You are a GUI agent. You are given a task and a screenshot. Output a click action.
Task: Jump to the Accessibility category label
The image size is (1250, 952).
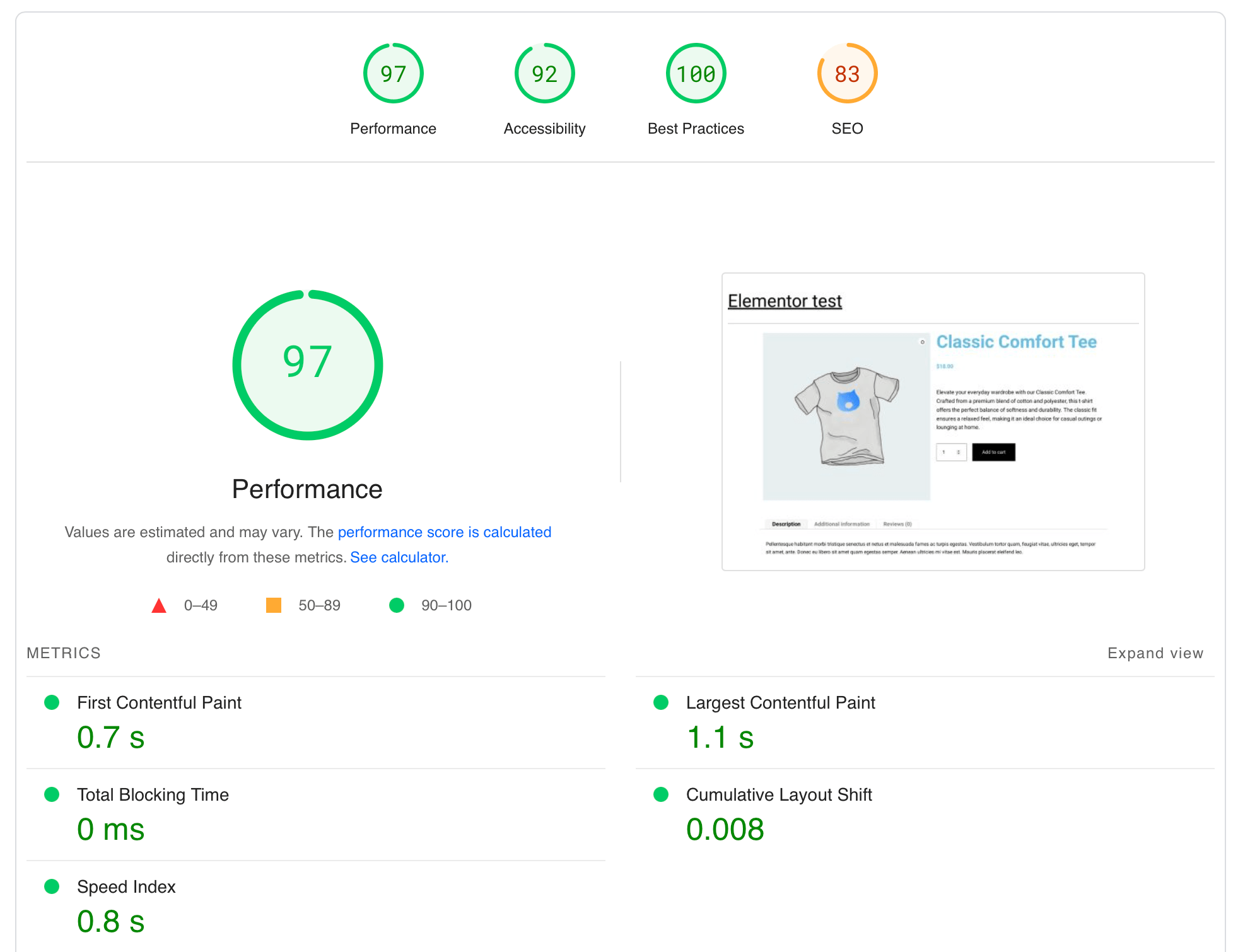[544, 129]
